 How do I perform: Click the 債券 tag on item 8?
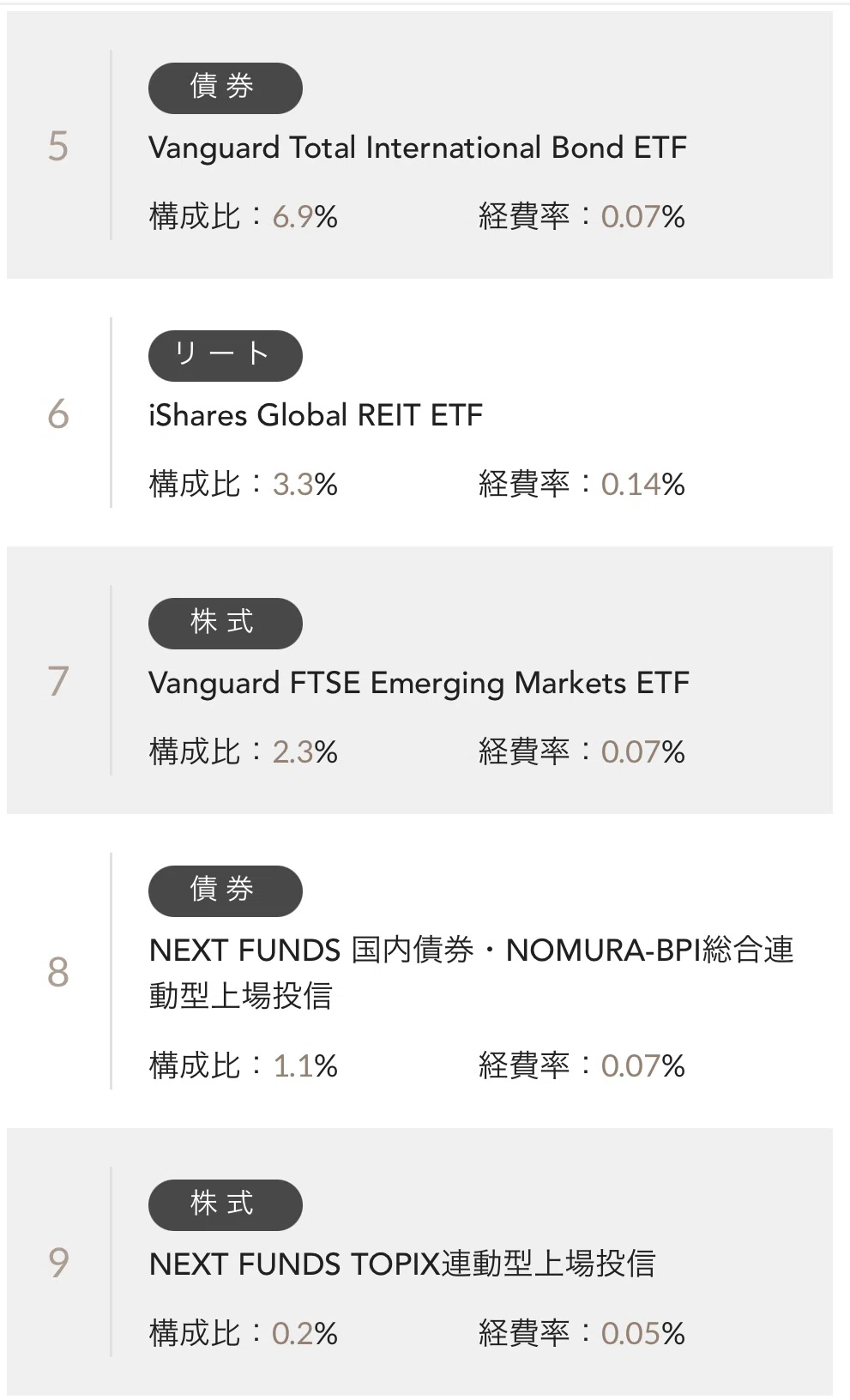click(226, 890)
